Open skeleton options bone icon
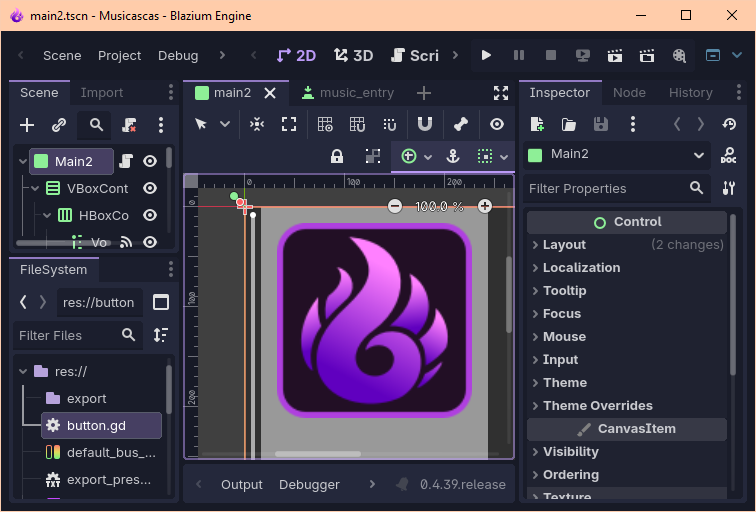 click(461, 124)
